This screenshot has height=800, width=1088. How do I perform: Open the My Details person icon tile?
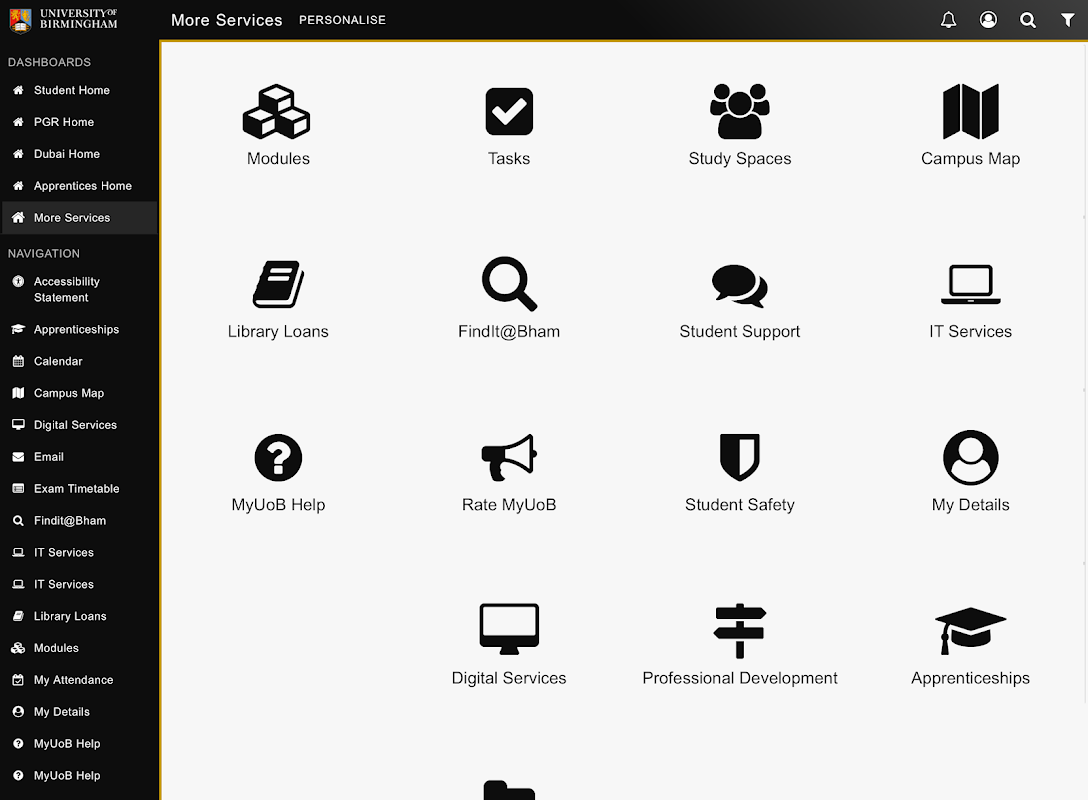click(971, 458)
